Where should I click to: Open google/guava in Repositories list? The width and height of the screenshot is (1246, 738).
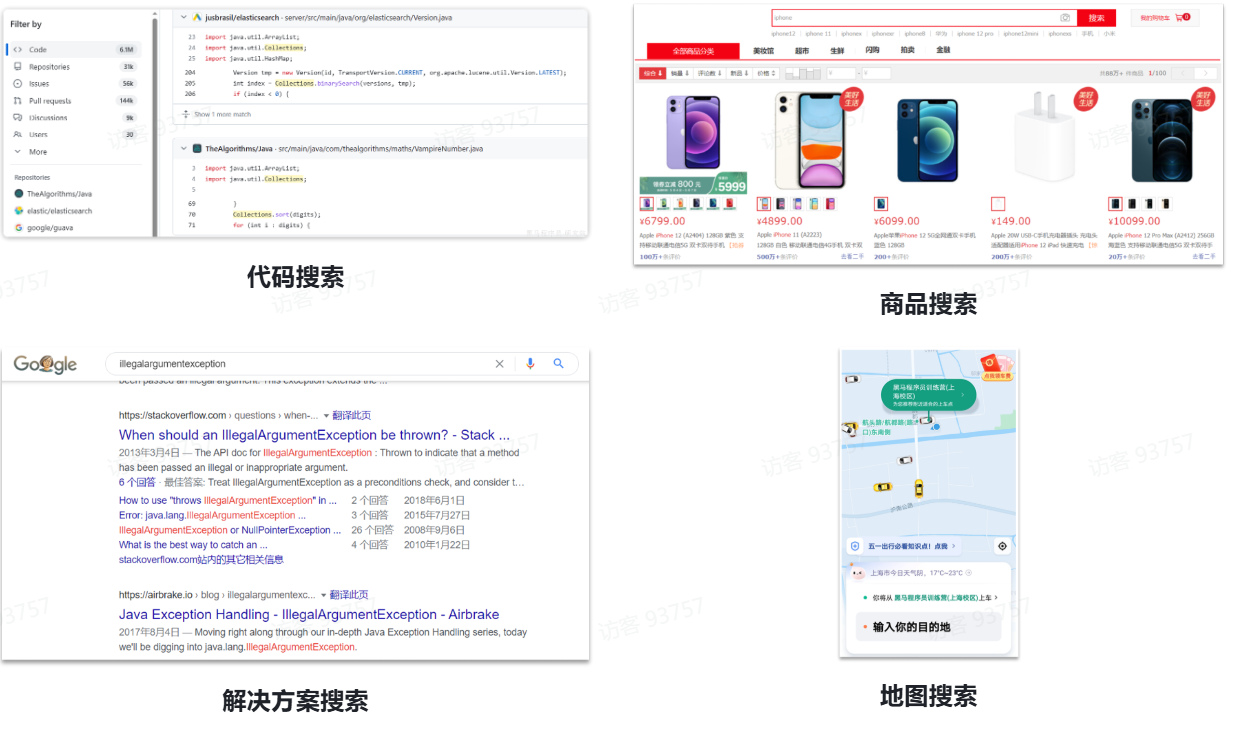(45, 228)
